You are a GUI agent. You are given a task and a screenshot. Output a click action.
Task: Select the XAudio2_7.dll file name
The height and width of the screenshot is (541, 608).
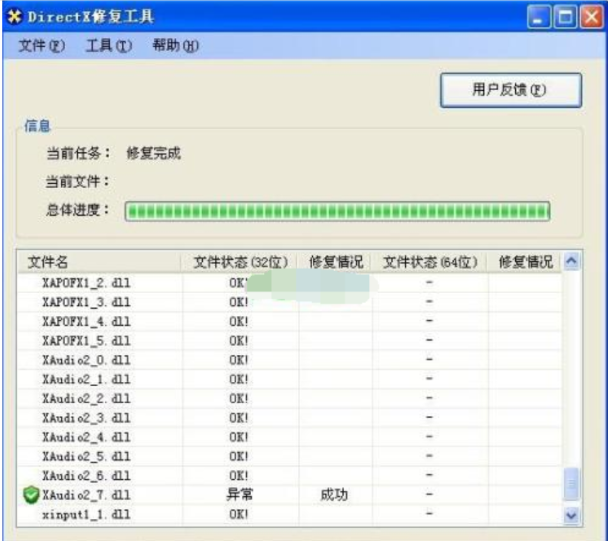click(86, 495)
